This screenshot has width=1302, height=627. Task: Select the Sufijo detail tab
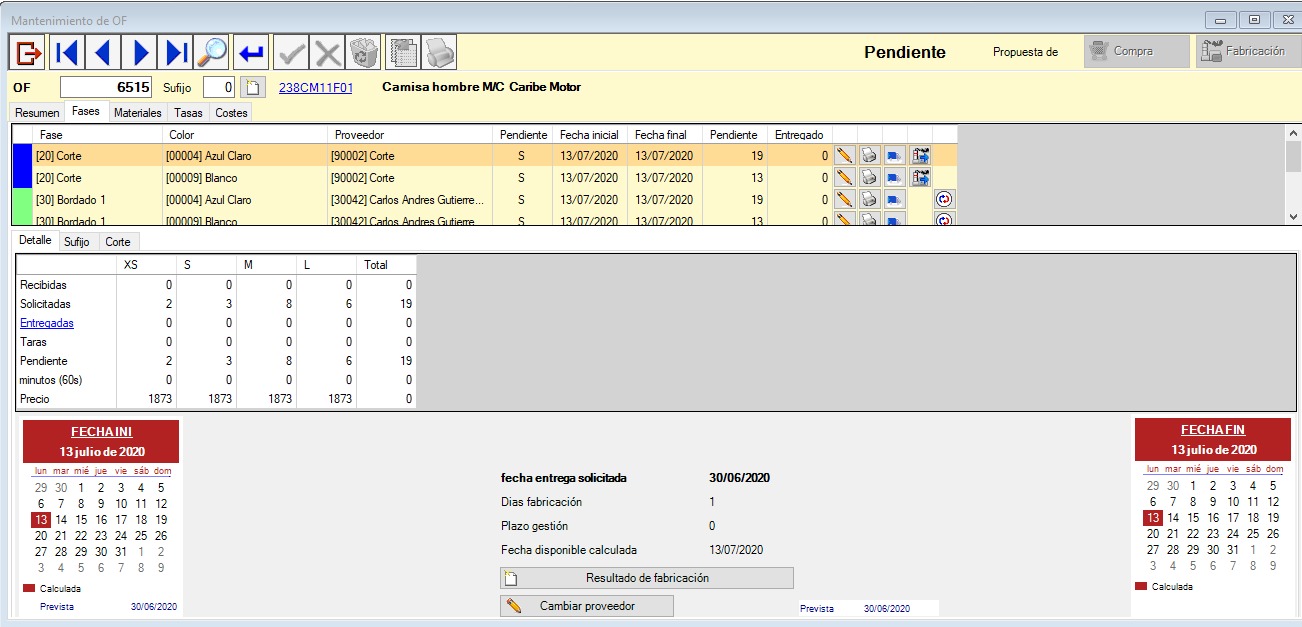(76, 242)
